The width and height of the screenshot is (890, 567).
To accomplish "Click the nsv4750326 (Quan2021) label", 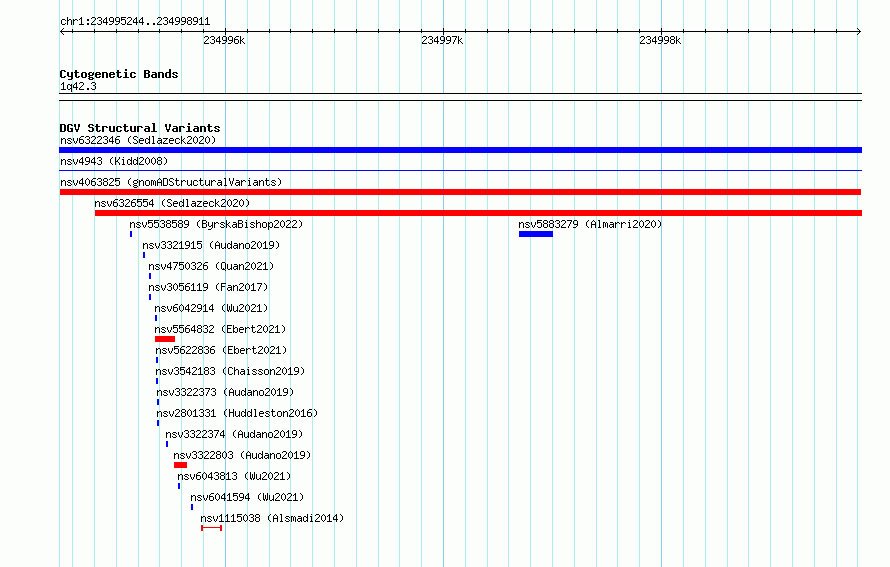I will [x=211, y=266].
